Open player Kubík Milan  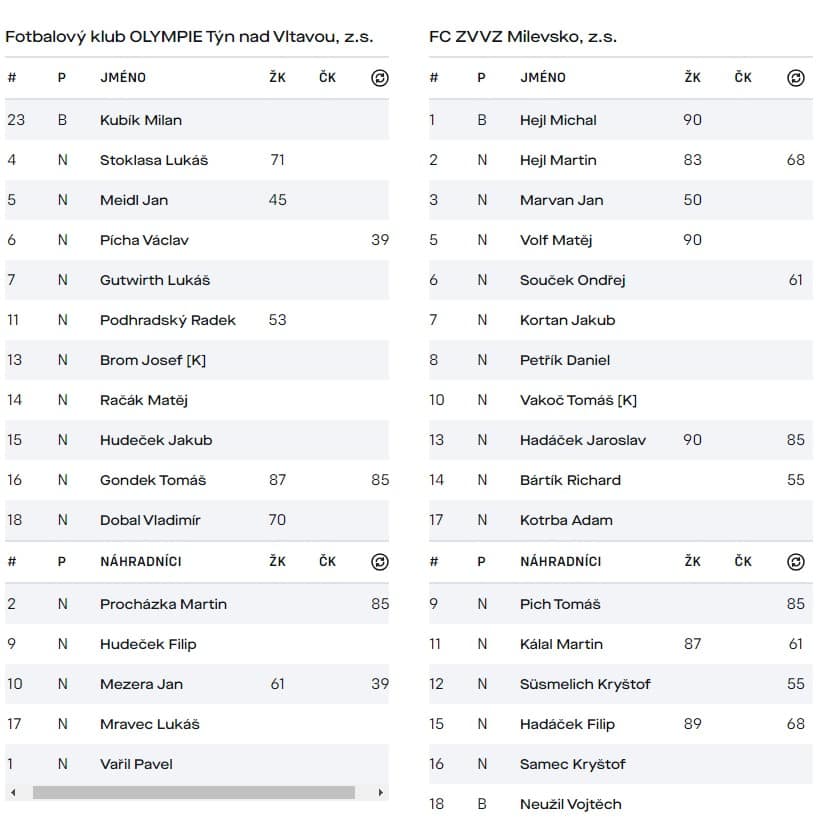[141, 120]
